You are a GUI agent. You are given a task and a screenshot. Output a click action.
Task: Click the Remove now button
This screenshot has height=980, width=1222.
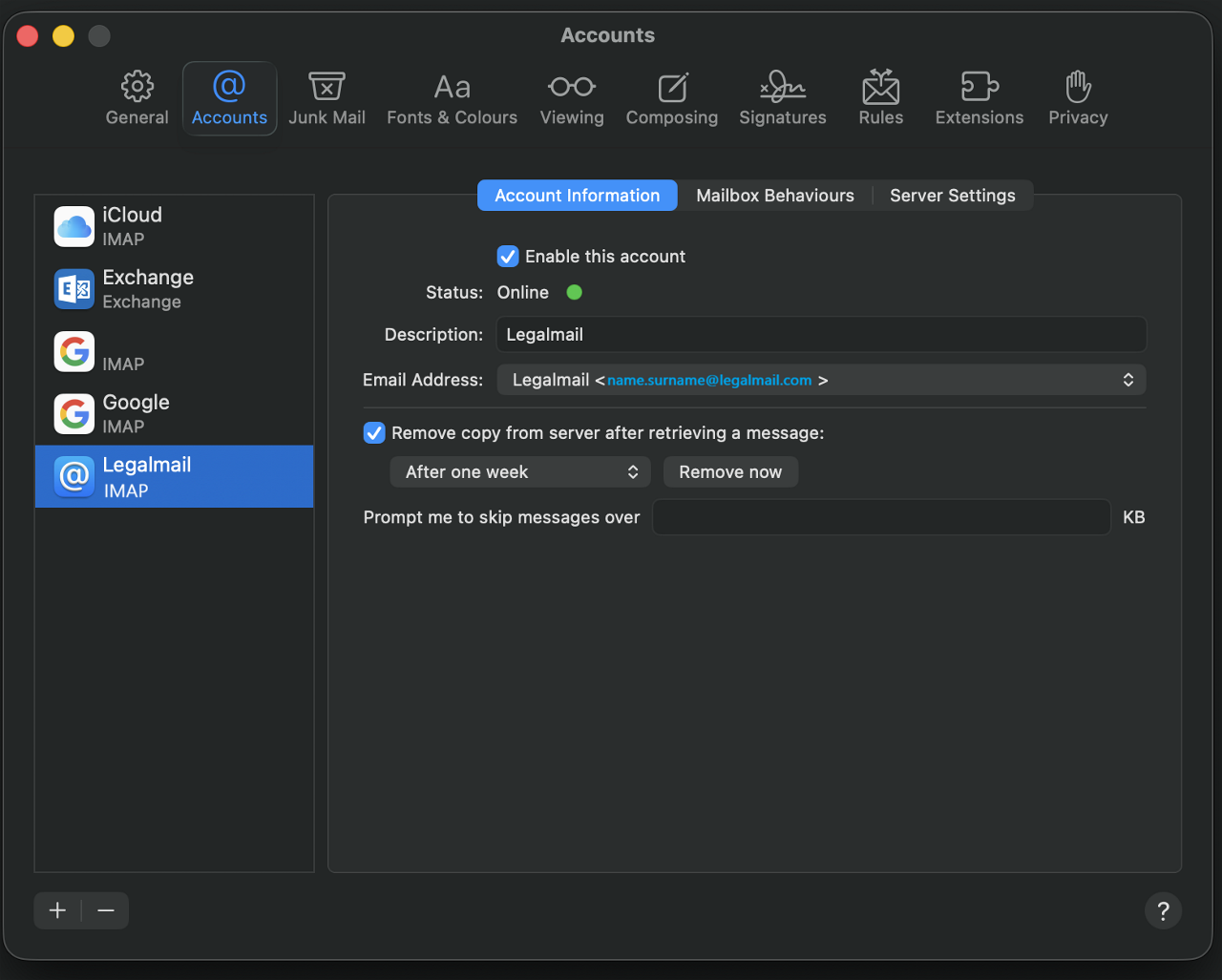[730, 472]
